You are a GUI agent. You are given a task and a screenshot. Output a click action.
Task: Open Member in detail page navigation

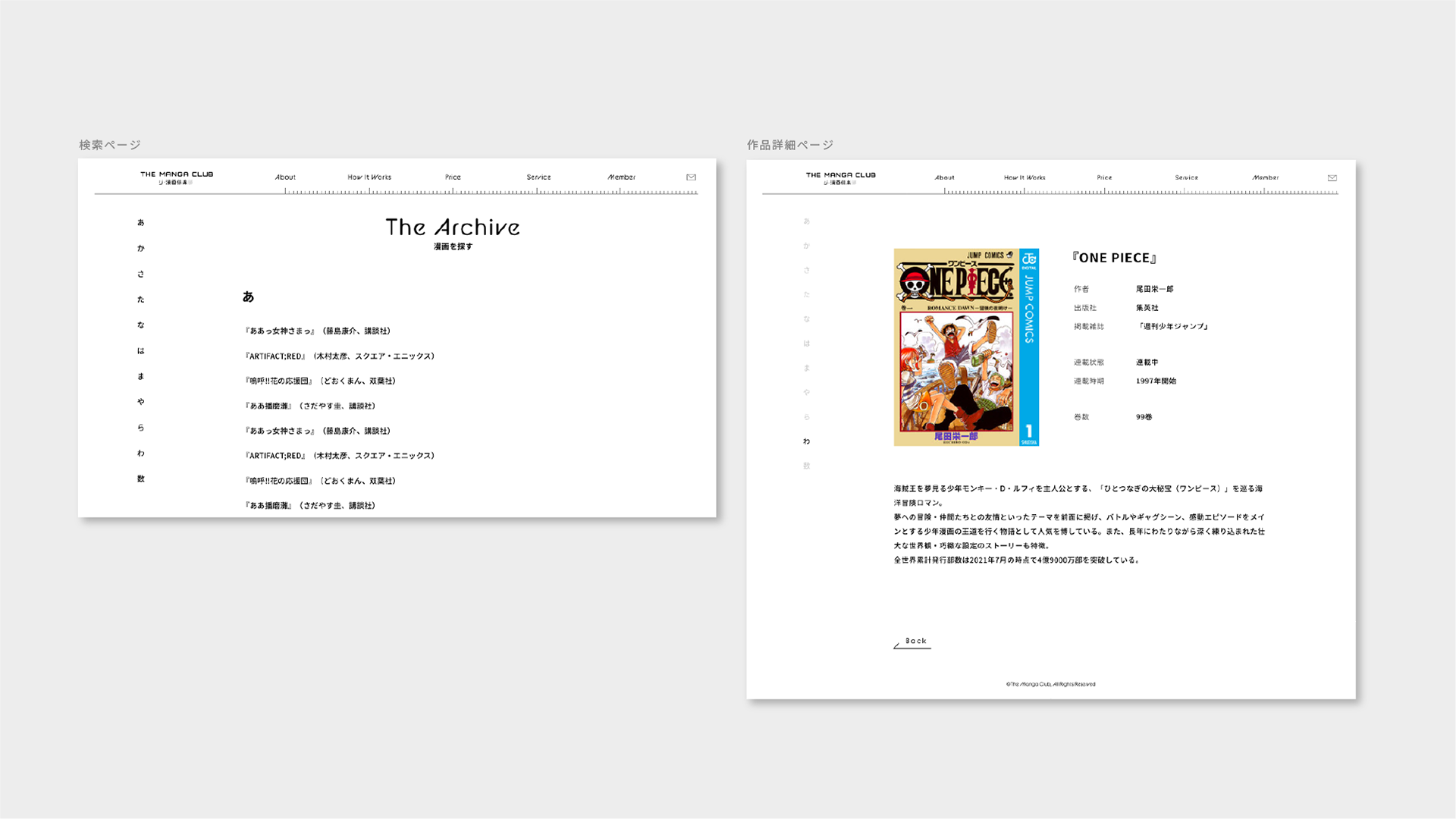pyautogui.click(x=1265, y=178)
